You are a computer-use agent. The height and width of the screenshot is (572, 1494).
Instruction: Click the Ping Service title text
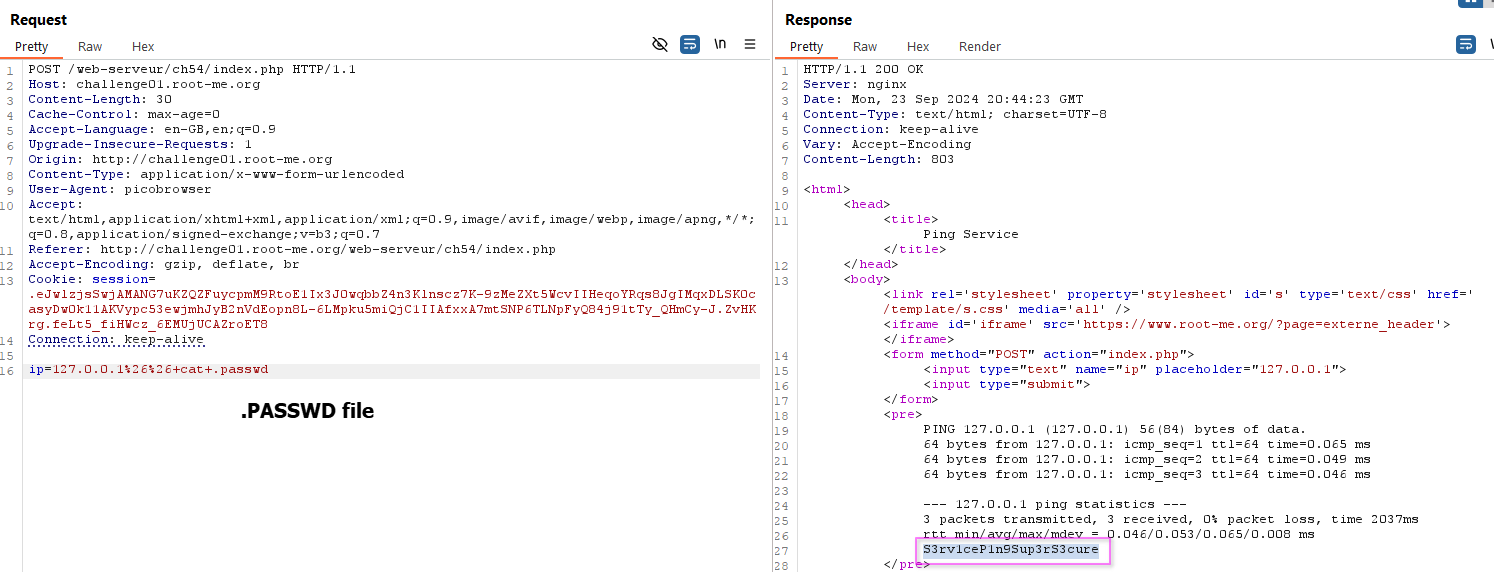971,234
